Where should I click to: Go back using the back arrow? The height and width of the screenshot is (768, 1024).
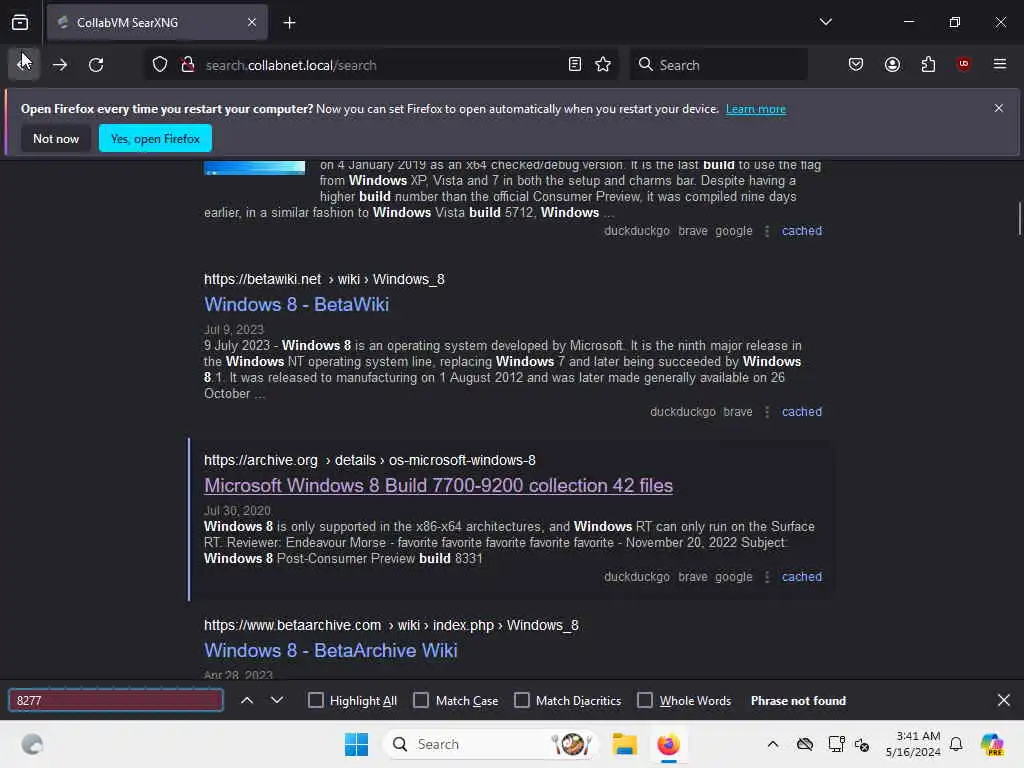click(24, 65)
